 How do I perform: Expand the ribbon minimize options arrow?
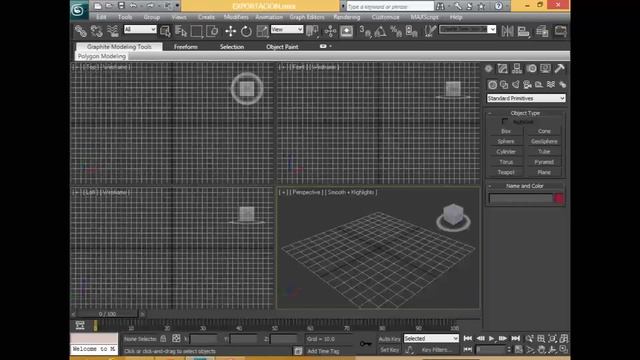coord(330,46)
